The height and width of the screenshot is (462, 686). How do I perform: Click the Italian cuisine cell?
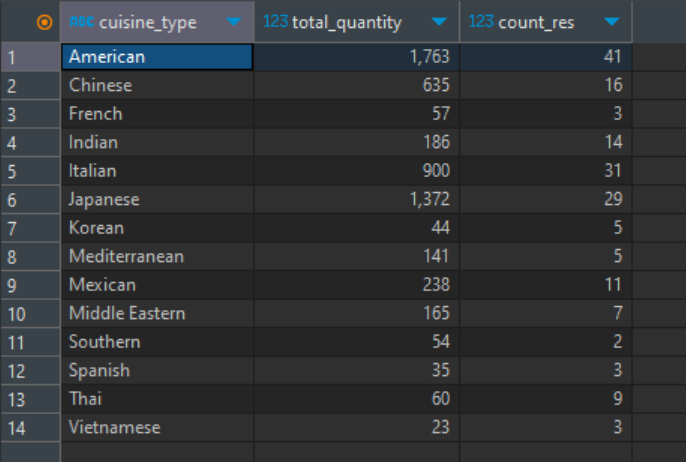157,171
